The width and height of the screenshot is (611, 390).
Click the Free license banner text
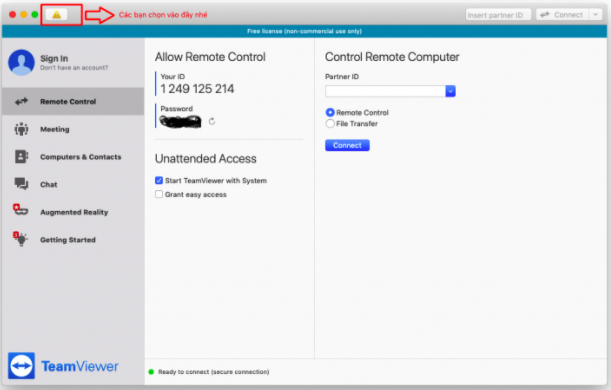(304, 31)
